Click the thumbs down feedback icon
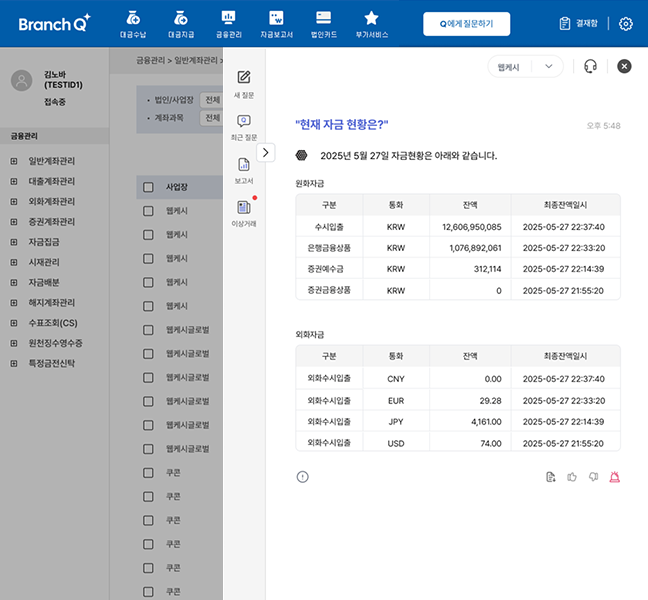The image size is (648, 600). [594, 477]
